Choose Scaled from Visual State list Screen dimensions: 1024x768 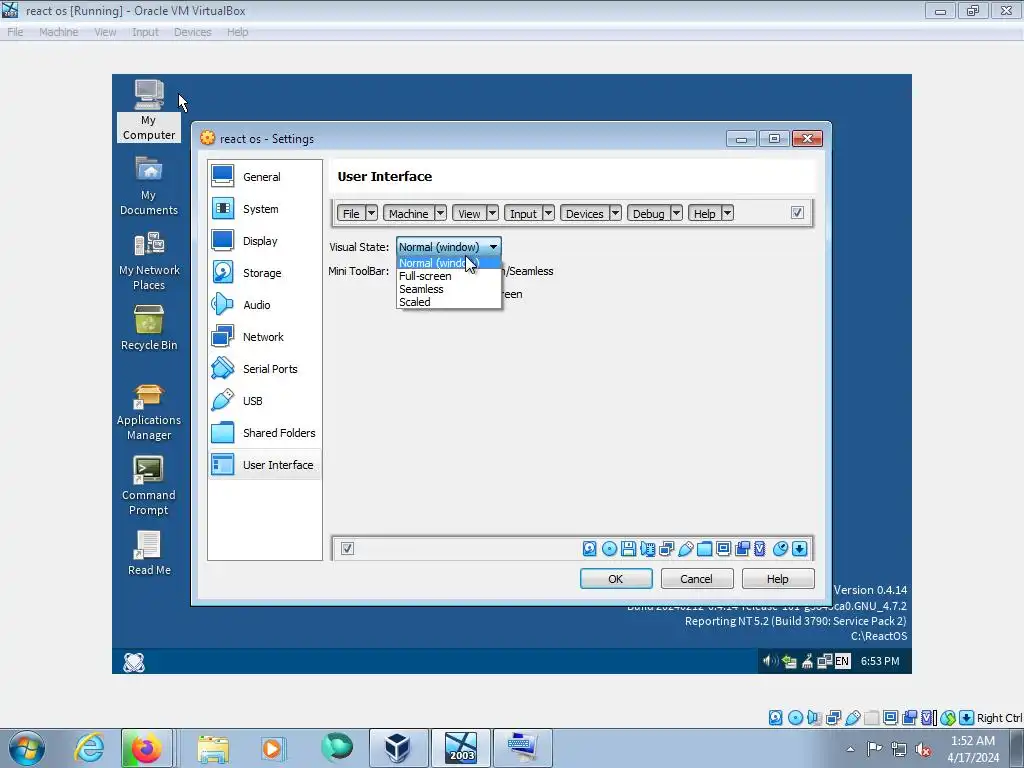tap(449, 302)
